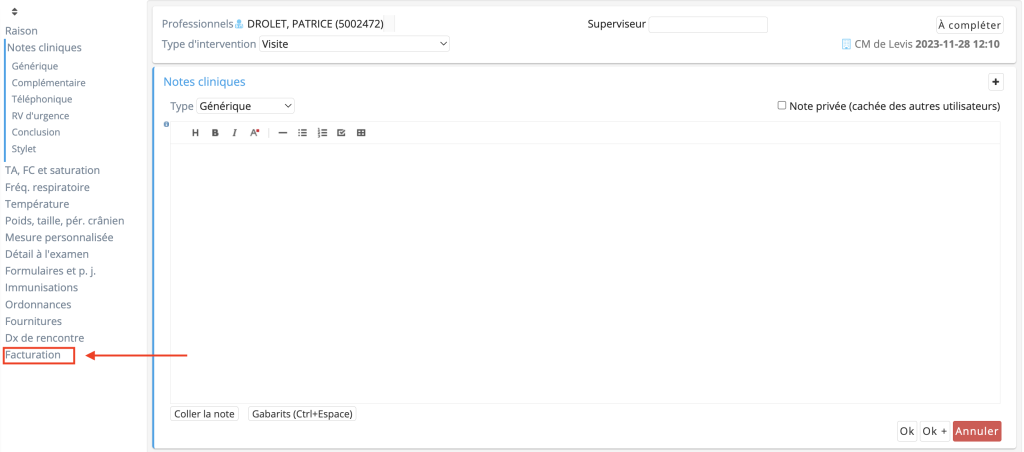Click the Notes cliniques panel heading
This screenshot has width=1024, height=452.
pos(204,82)
